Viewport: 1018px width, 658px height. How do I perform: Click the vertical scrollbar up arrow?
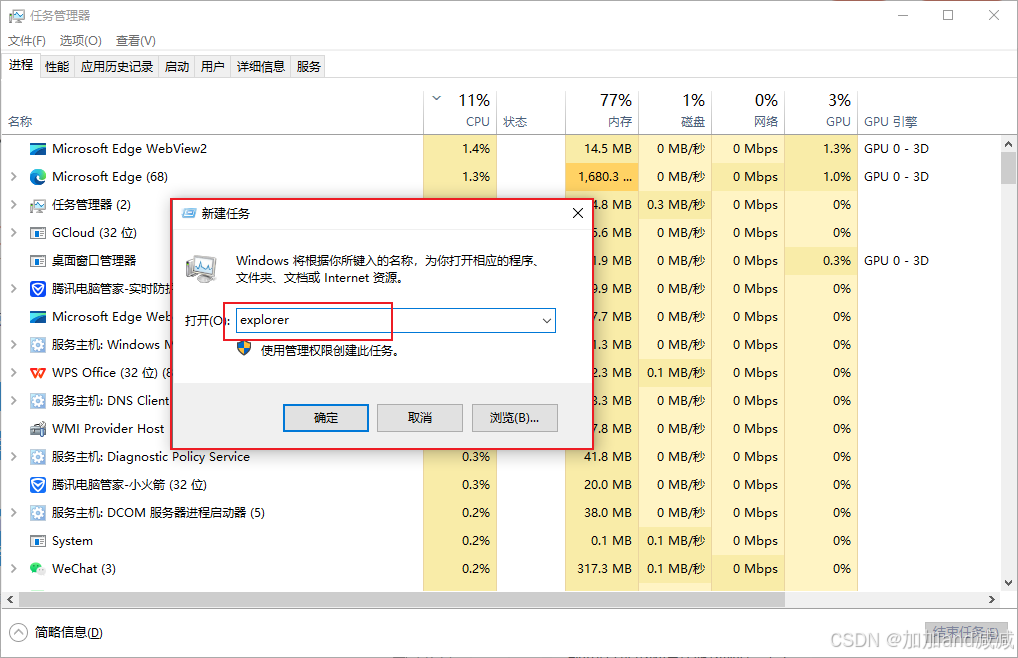(x=1008, y=144)
